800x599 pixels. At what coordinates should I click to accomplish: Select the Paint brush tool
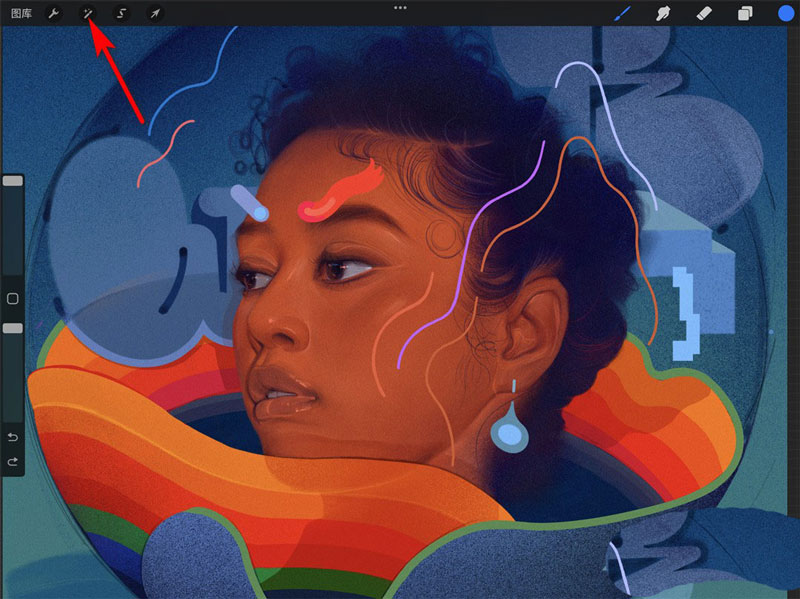coord(622,13)
